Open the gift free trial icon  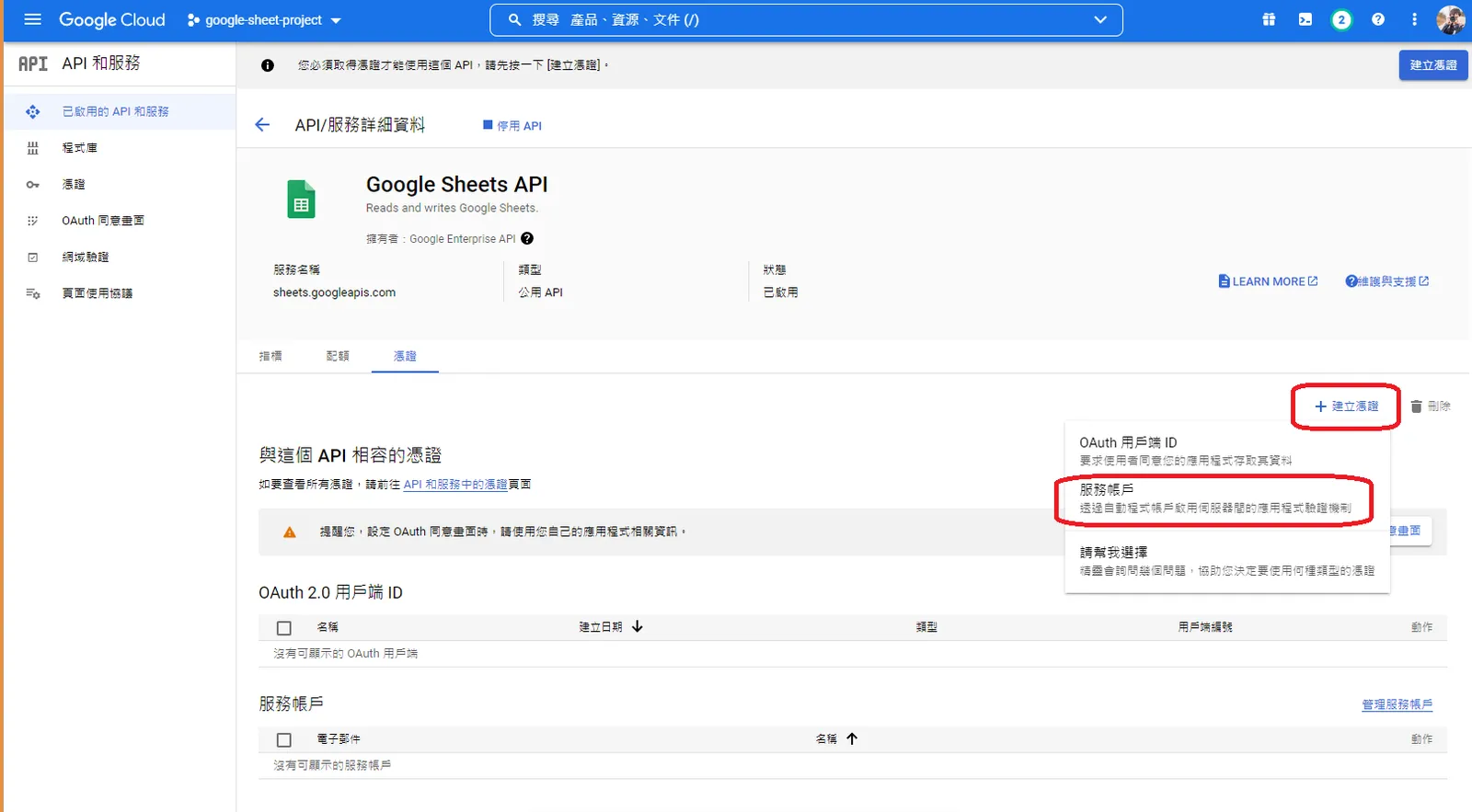click(x=1269, y=19)
